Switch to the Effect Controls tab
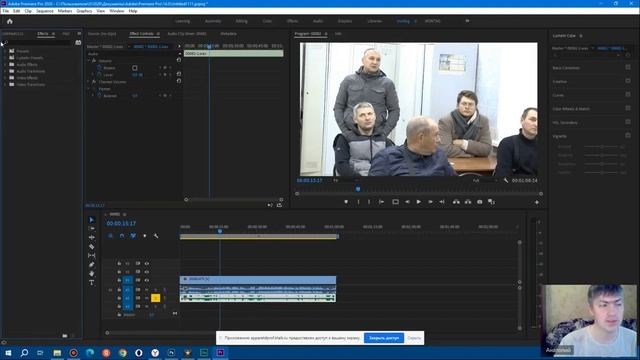 [142, 34]
